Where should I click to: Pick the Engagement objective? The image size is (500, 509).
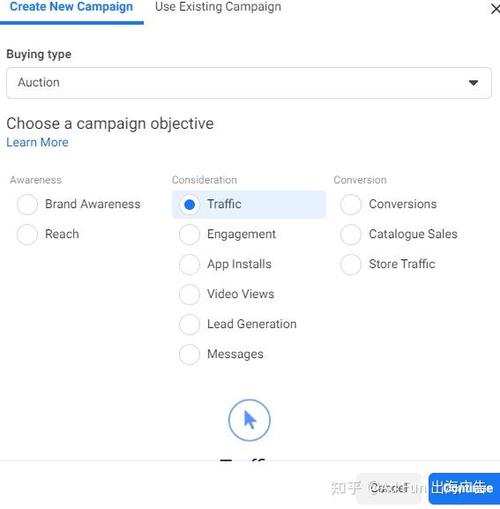pyautogui.click(x=189, y=234)
